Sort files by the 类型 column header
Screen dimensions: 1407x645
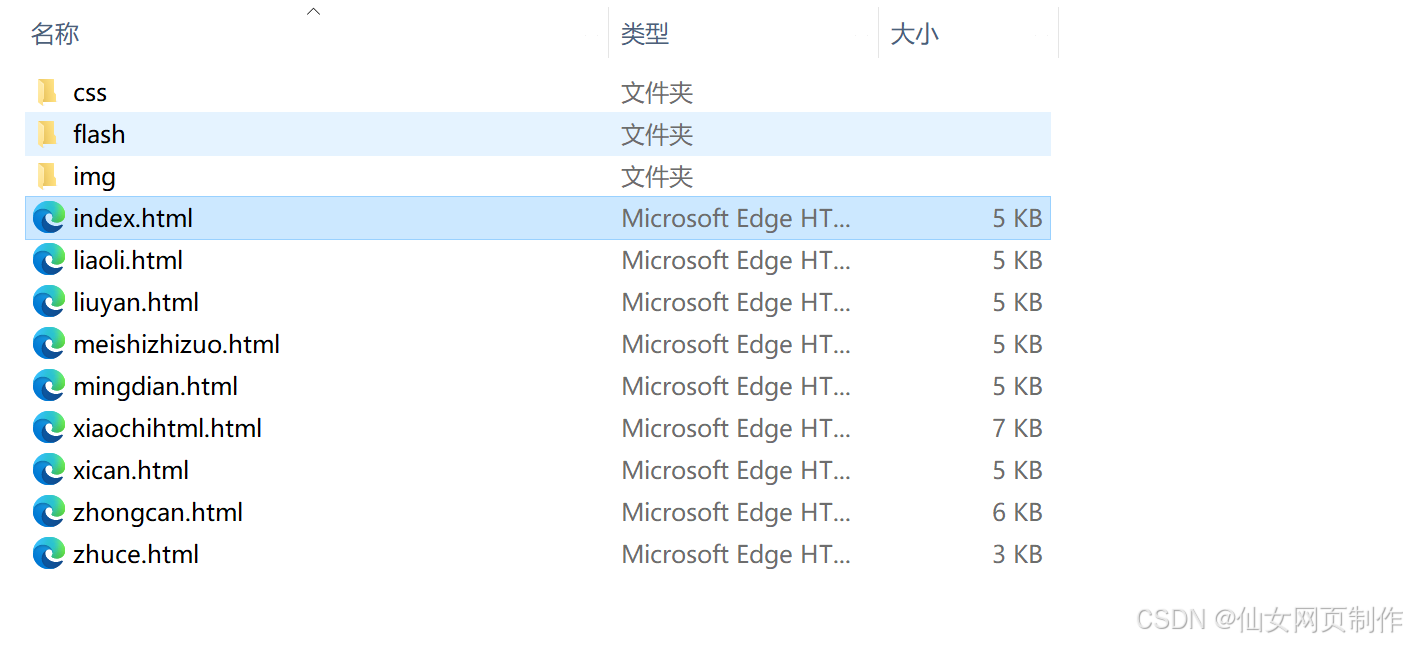pos(645,33)
